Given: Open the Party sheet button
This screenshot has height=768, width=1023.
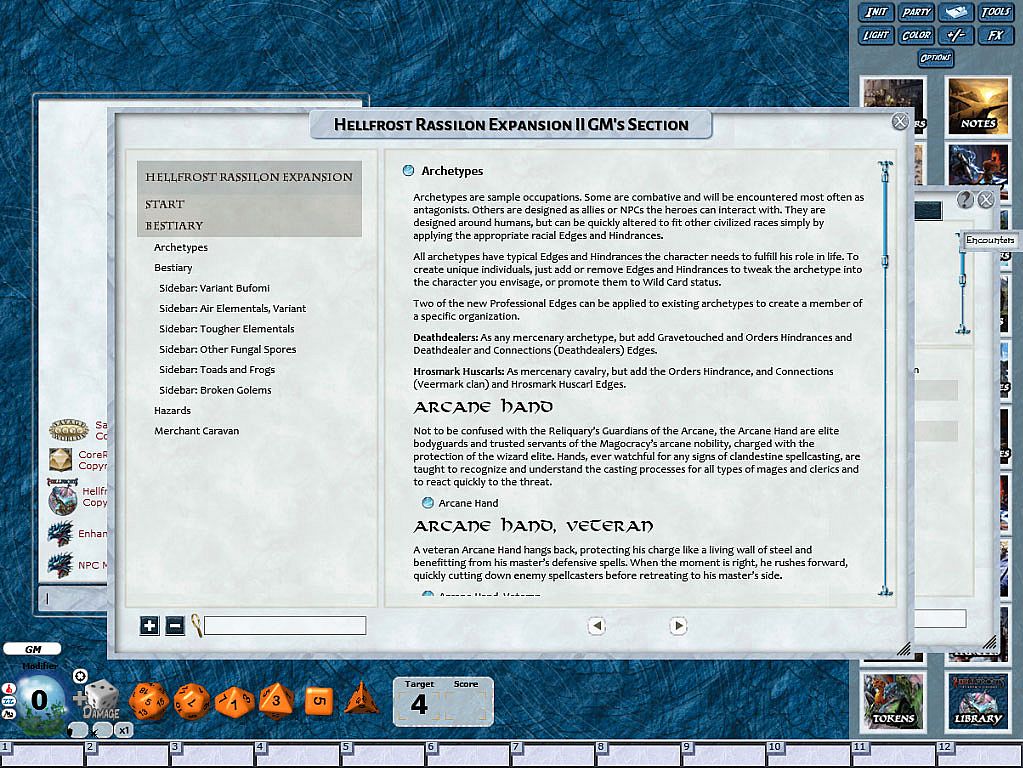Looking at the screenshot, I should click(x=916, y=12).
